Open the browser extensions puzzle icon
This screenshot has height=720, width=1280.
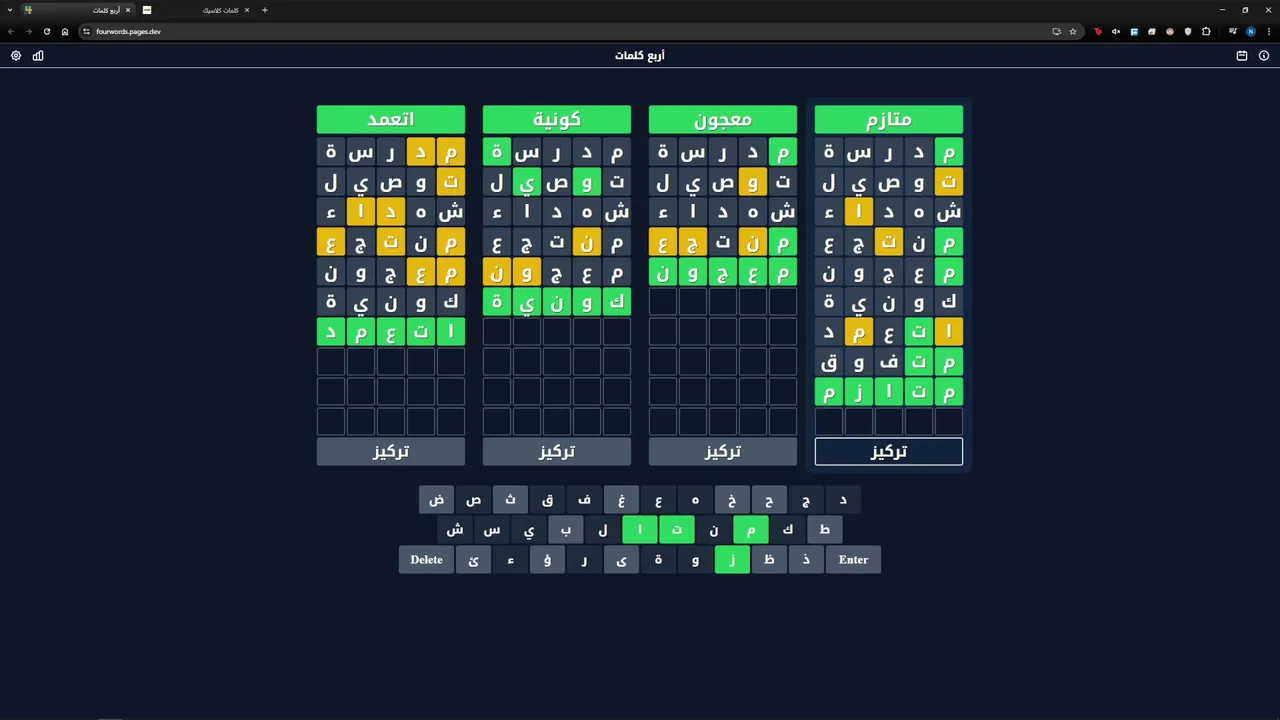coord(1206,31)
